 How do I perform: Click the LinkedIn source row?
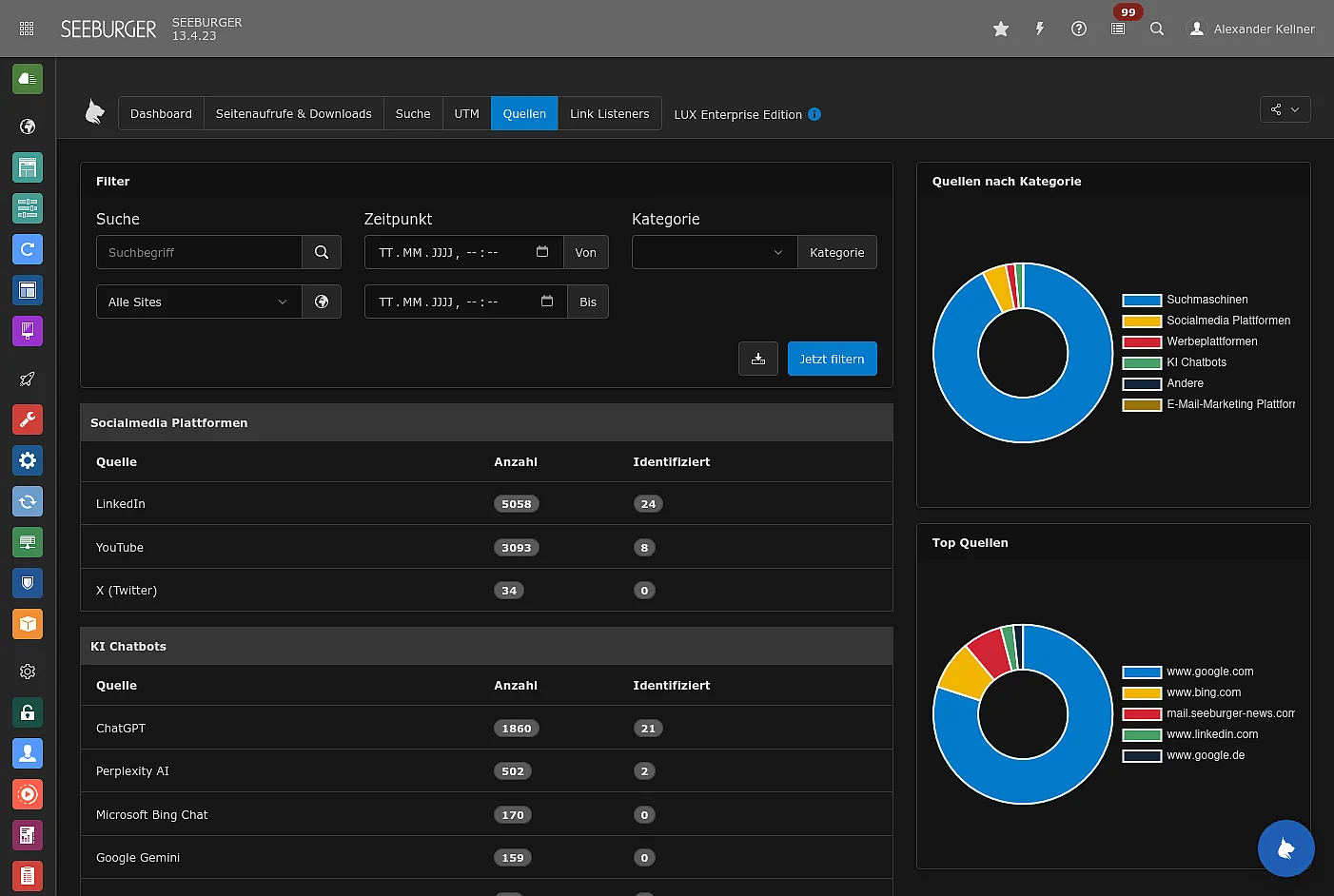coord(486,503)
